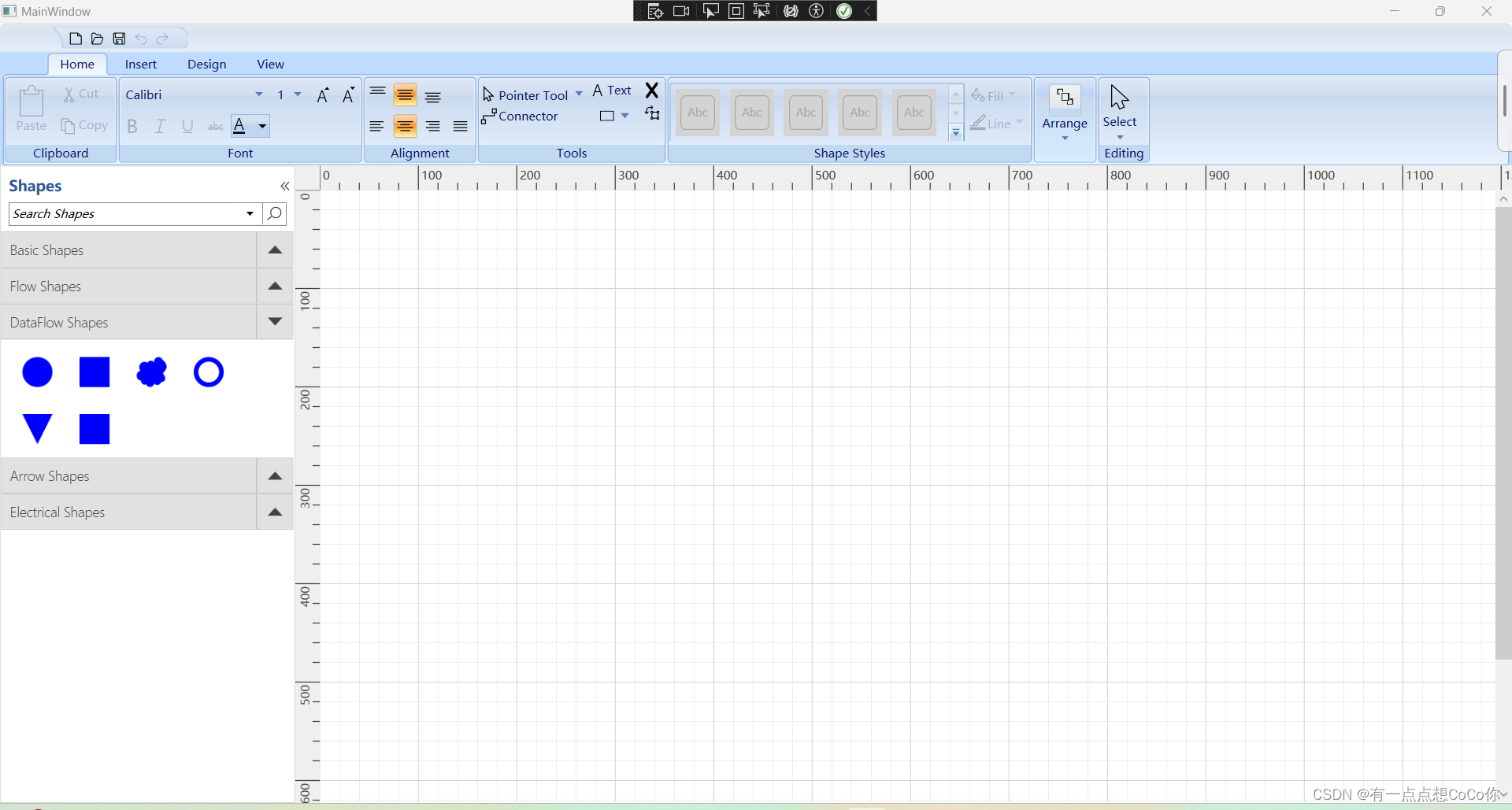Toggle underline text formatting
Image resolution: width=1512 pixels, height=810 pixels.
coord(187,125)
